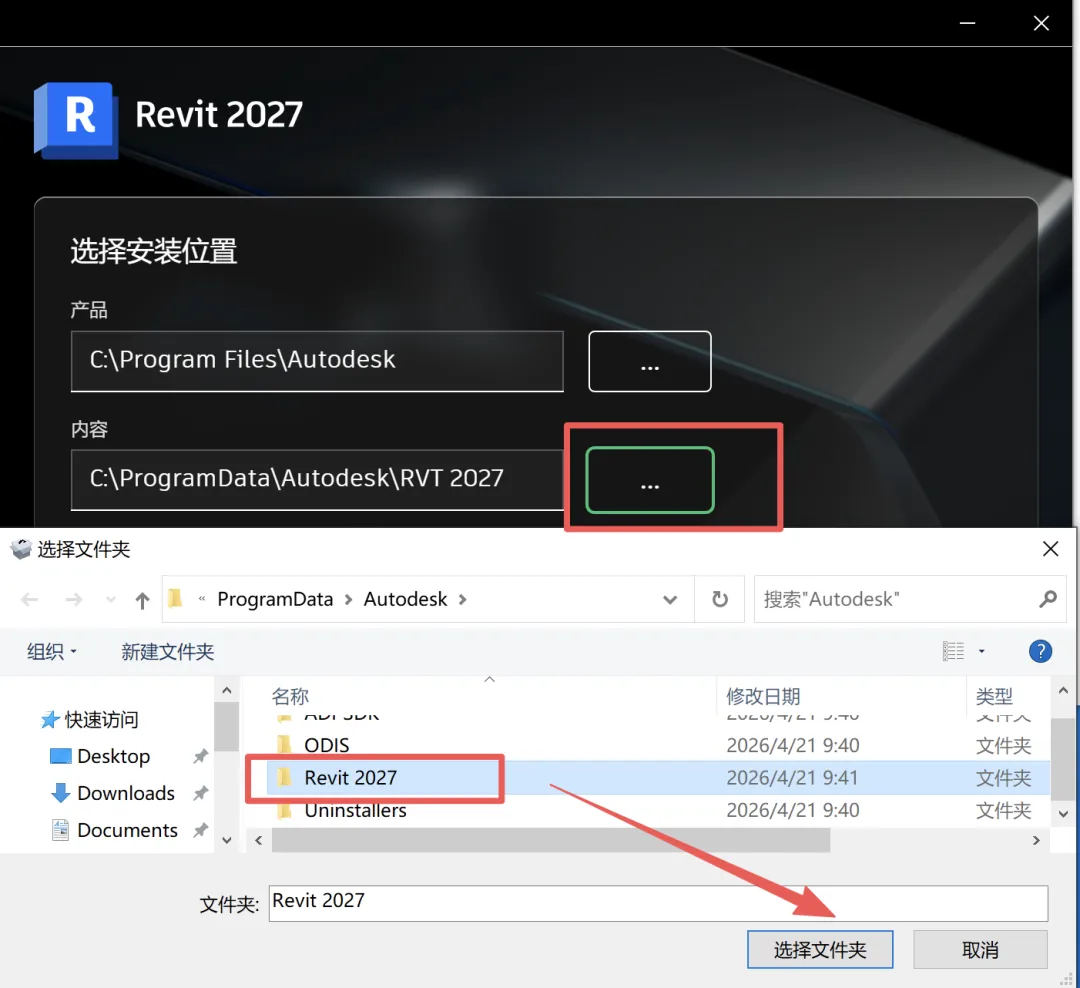1080x988 pixels.
Task: Go back in folder dialog
Action: (x=29, y=599)
